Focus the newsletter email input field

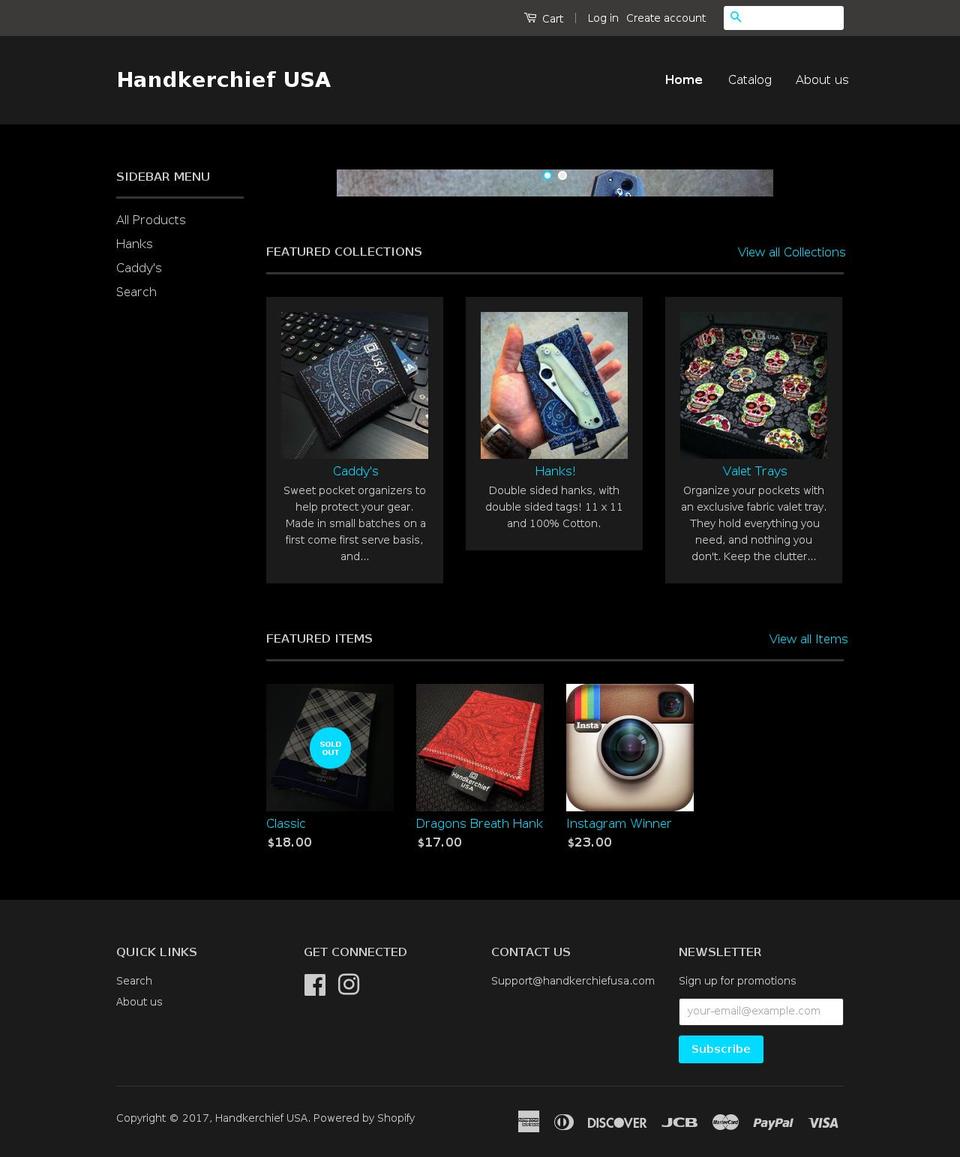[x=761, y=1012]
